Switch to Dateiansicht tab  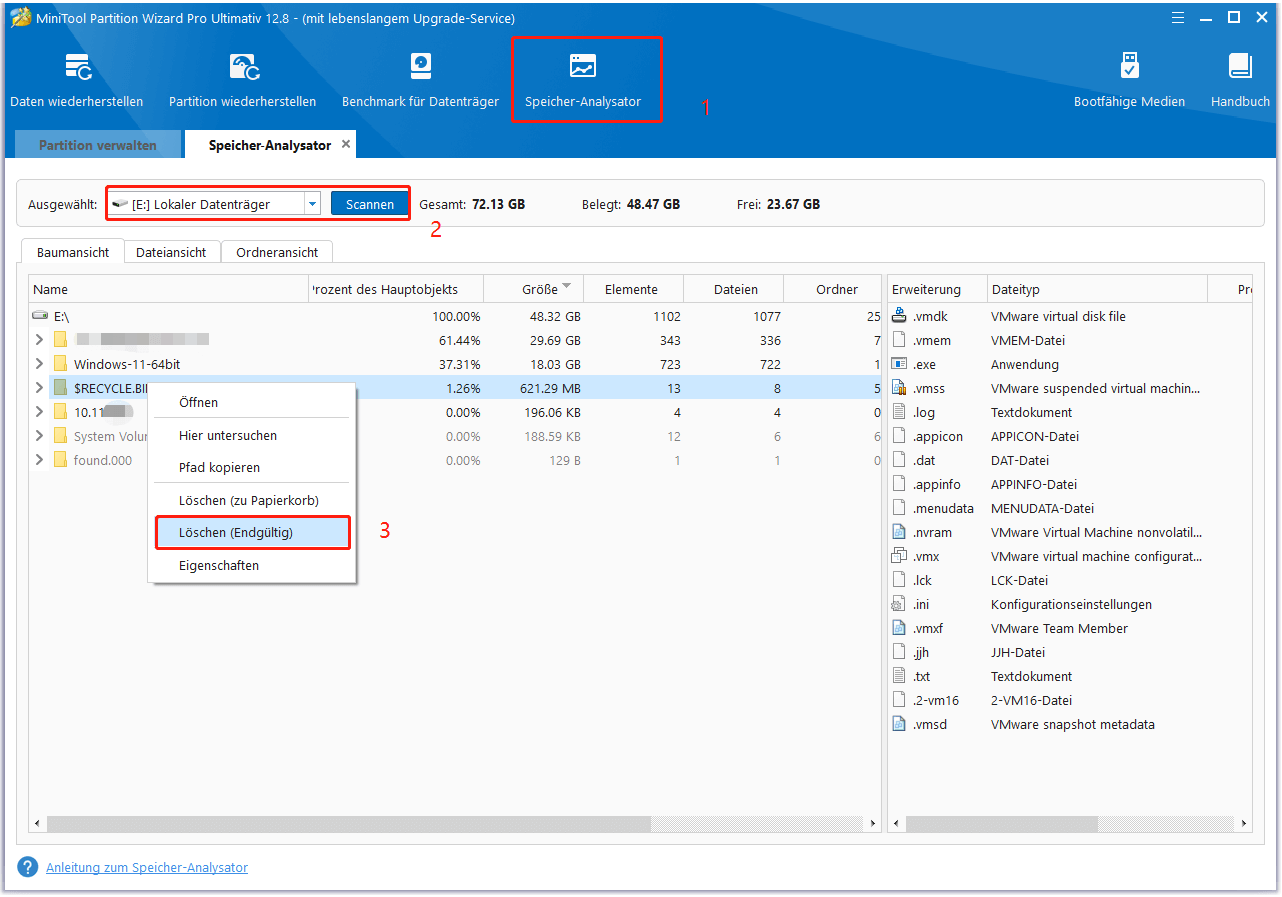point(171,252)
